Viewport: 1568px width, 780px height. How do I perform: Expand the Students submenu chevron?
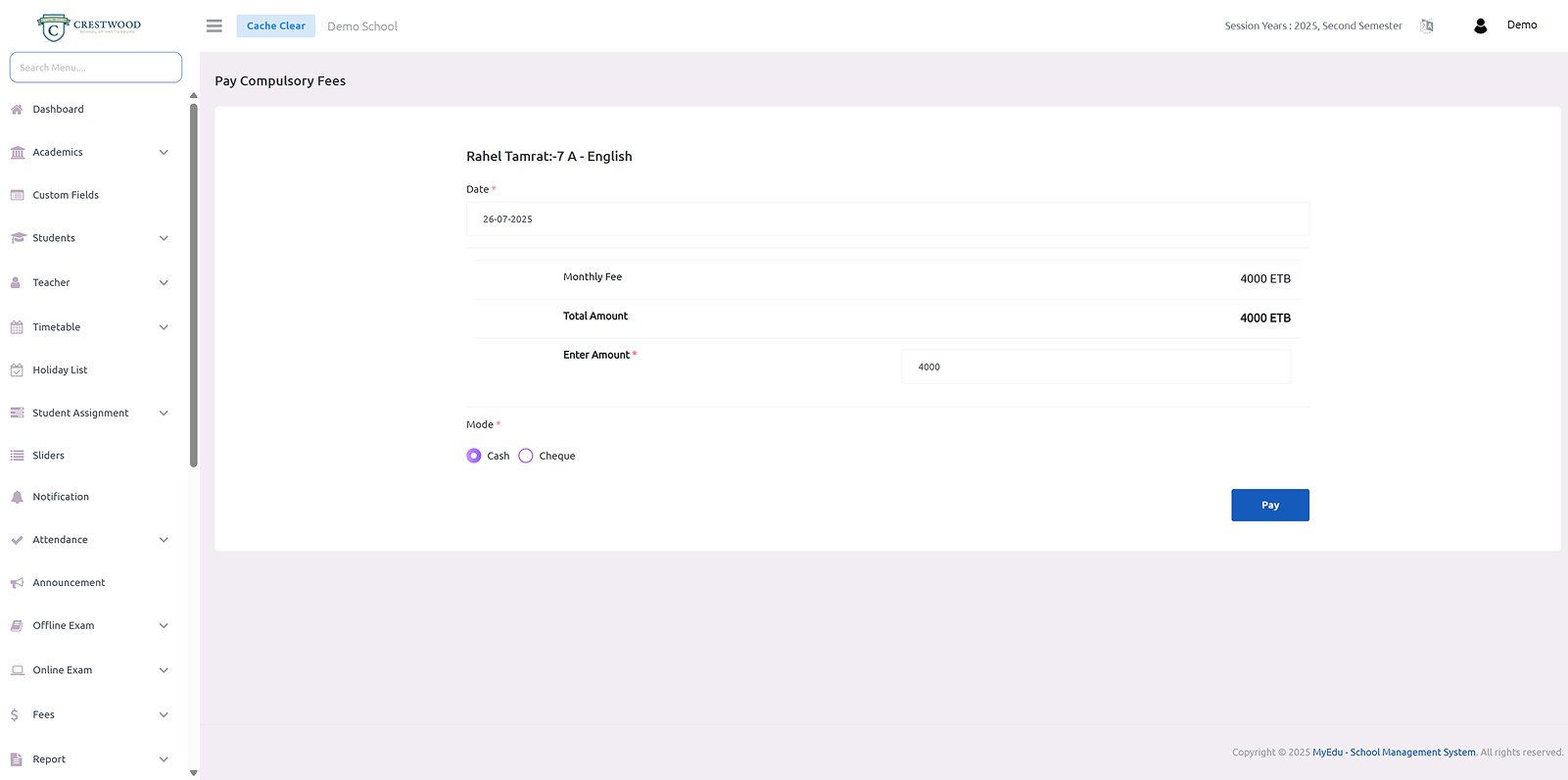tap(164, 238)
